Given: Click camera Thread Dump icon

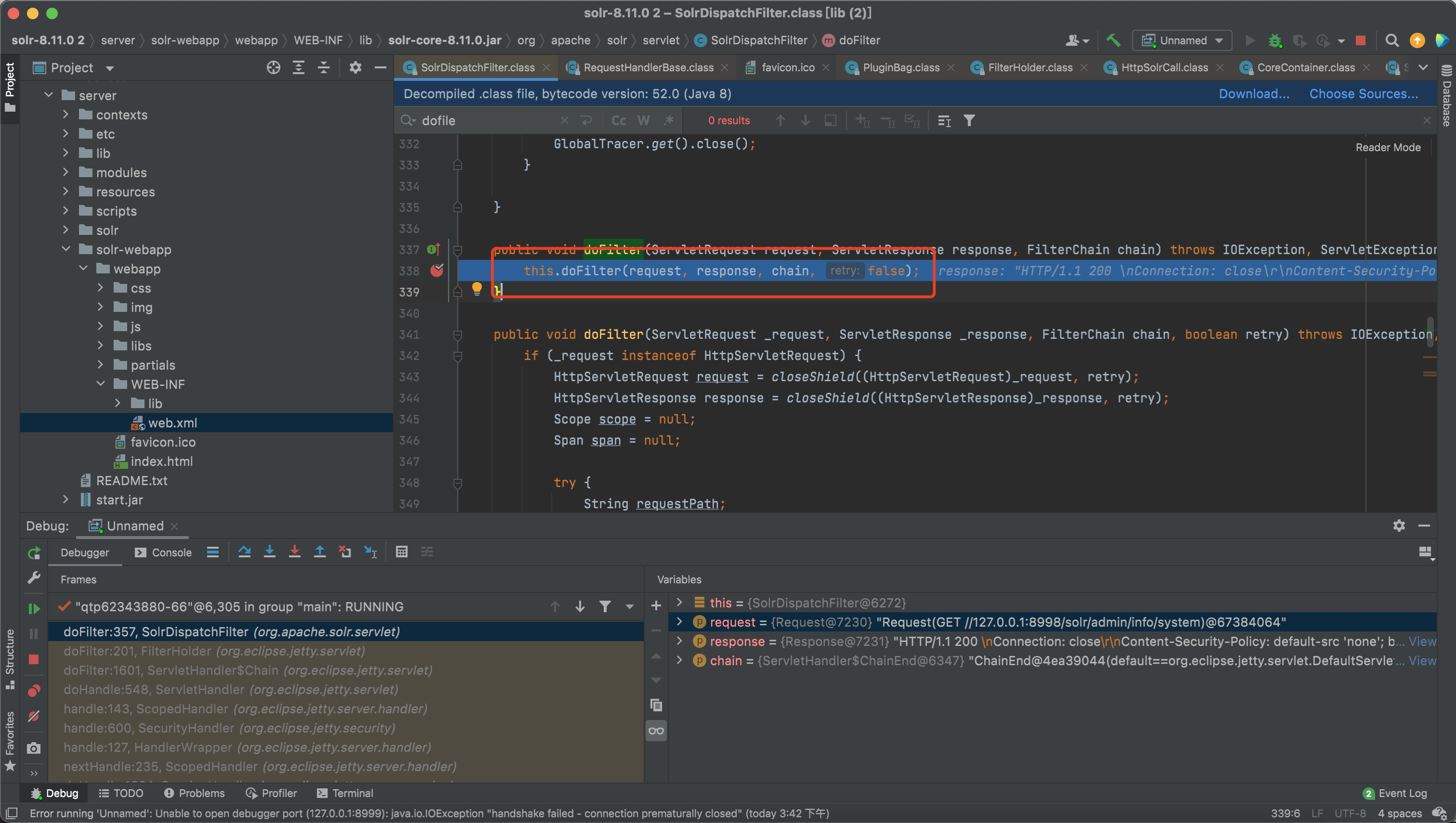Looking at the screenshot, I should pos(34,748).
